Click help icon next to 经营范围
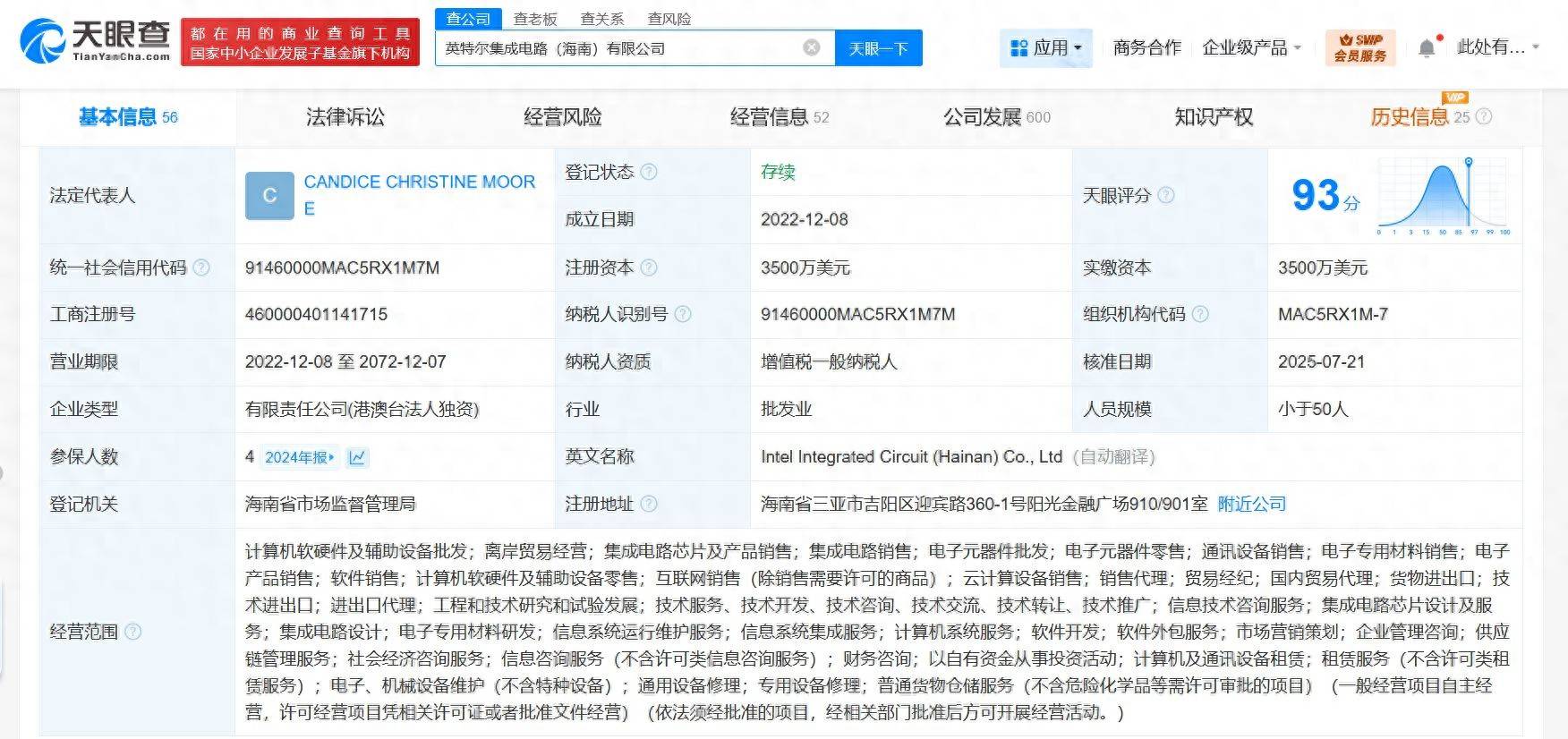 (x=133, y=632)
